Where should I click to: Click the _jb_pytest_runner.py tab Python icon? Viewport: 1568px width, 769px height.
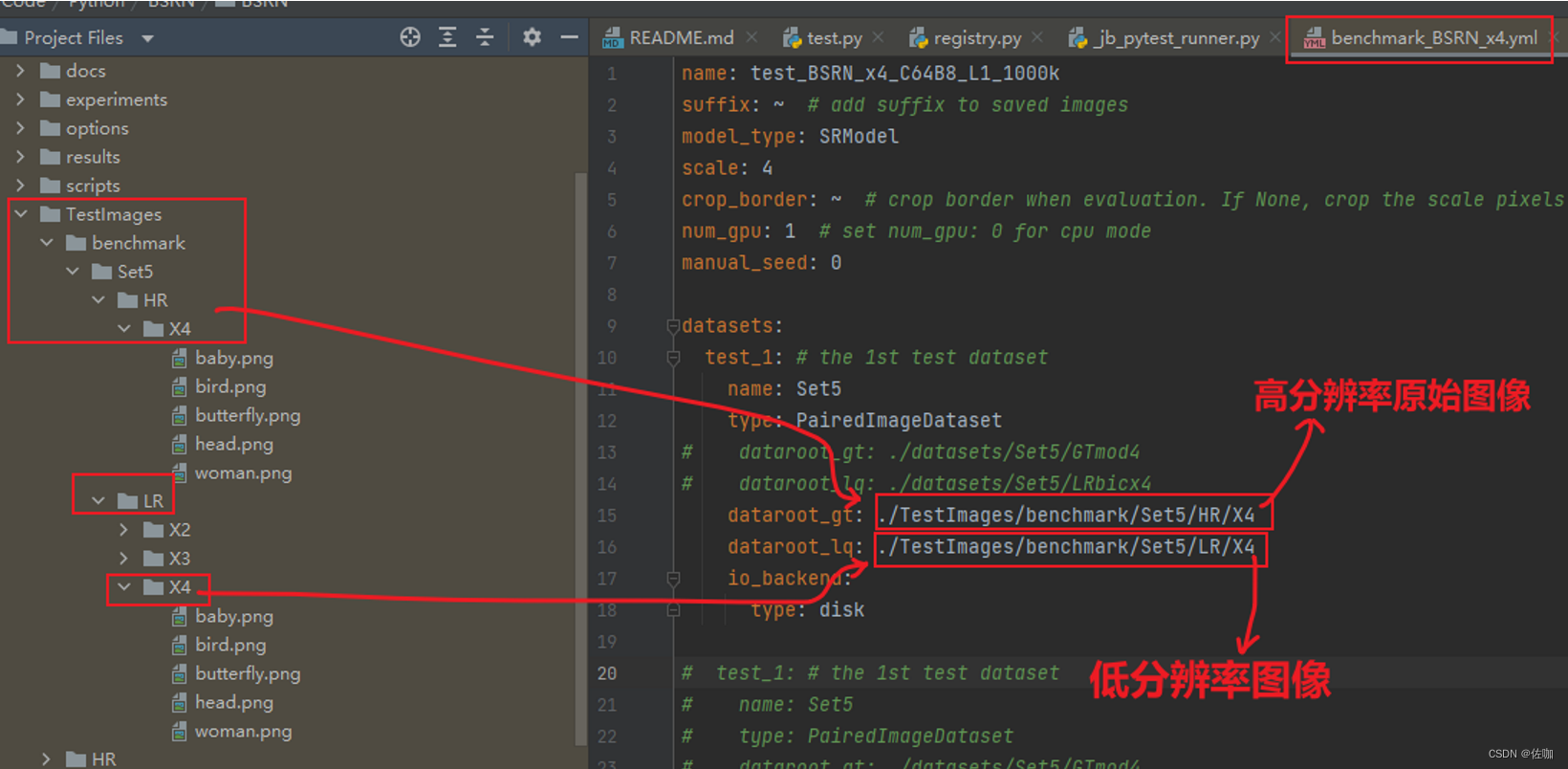(x=1078, y=38)
